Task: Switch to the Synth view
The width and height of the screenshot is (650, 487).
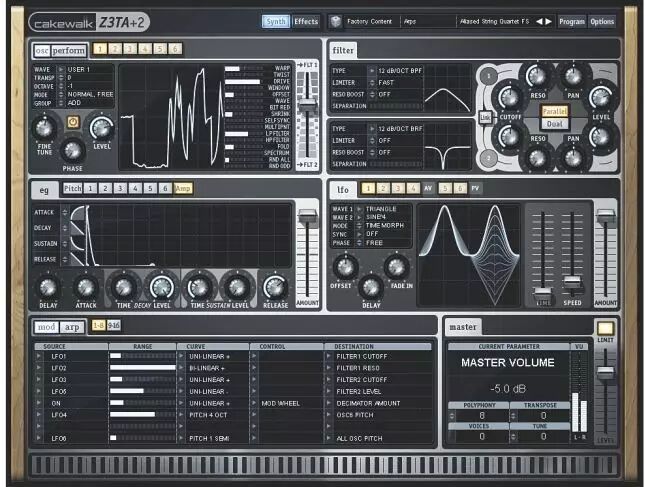Action: 276,22
